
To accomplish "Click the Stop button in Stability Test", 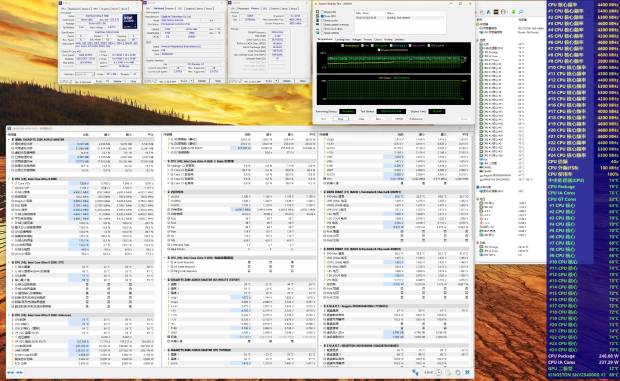I will point(340,119).
